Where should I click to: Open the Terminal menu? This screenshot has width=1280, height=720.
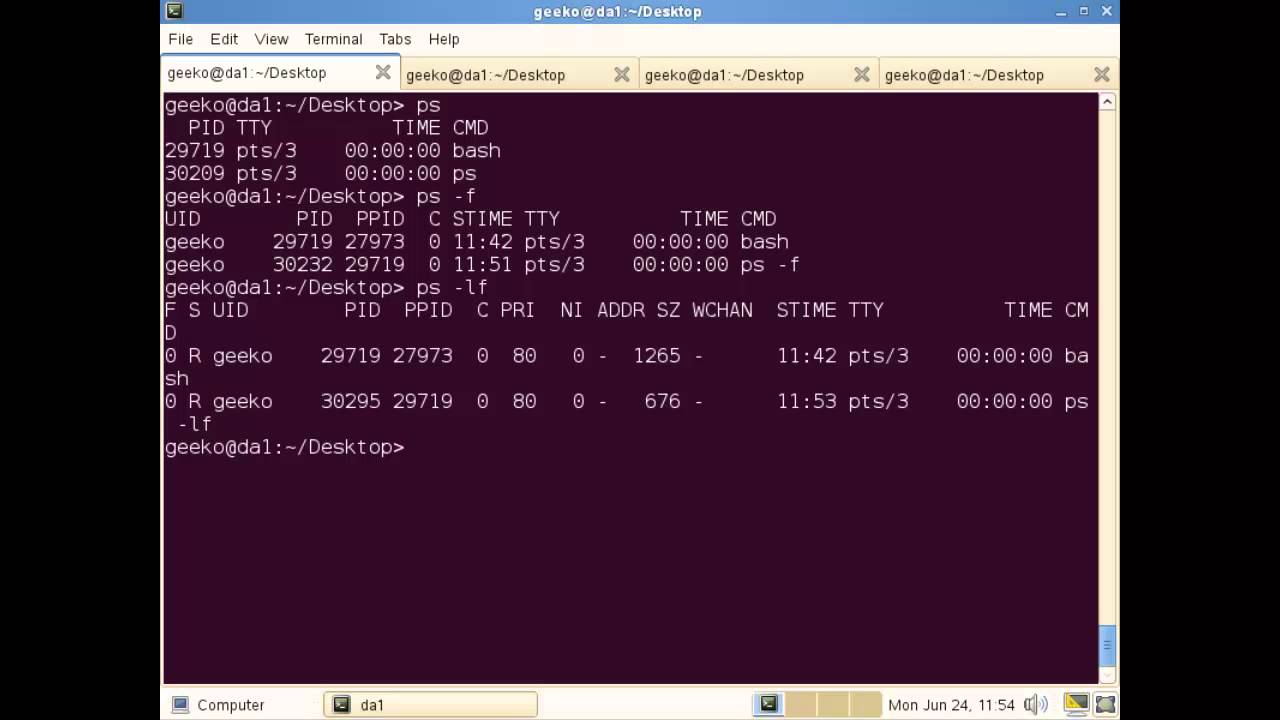[333, 39]
